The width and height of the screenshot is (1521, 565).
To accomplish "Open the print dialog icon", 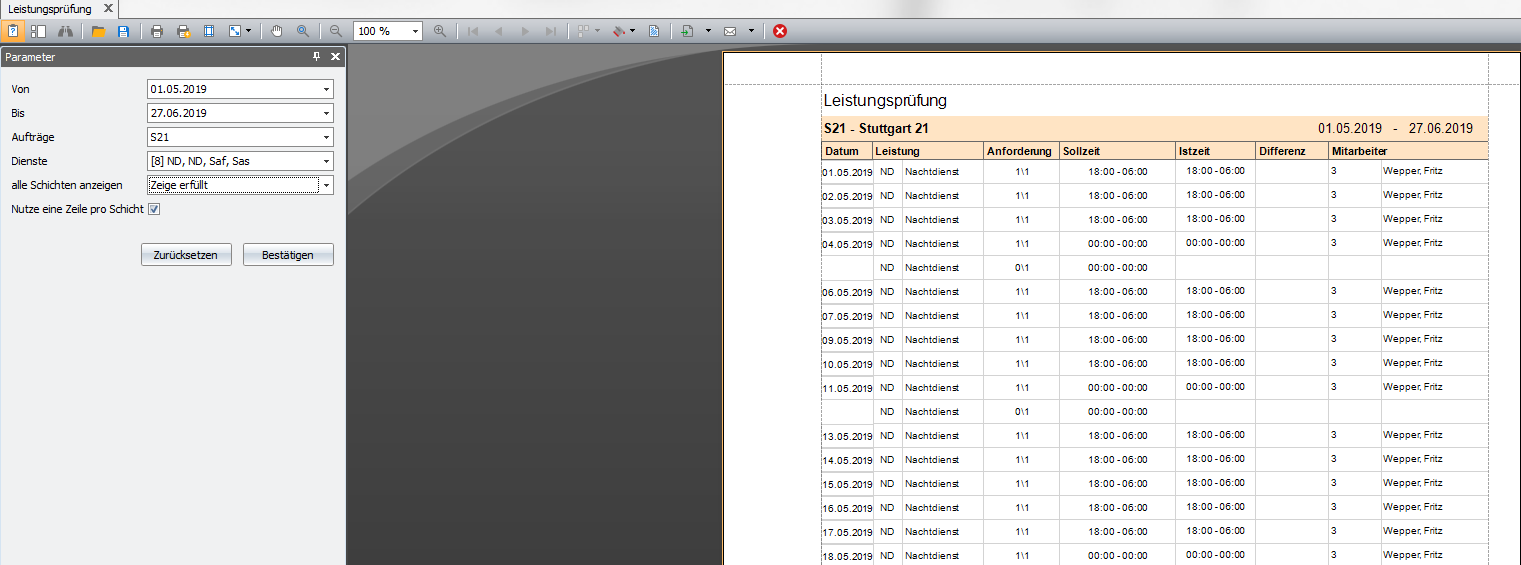I will point(157,31).
